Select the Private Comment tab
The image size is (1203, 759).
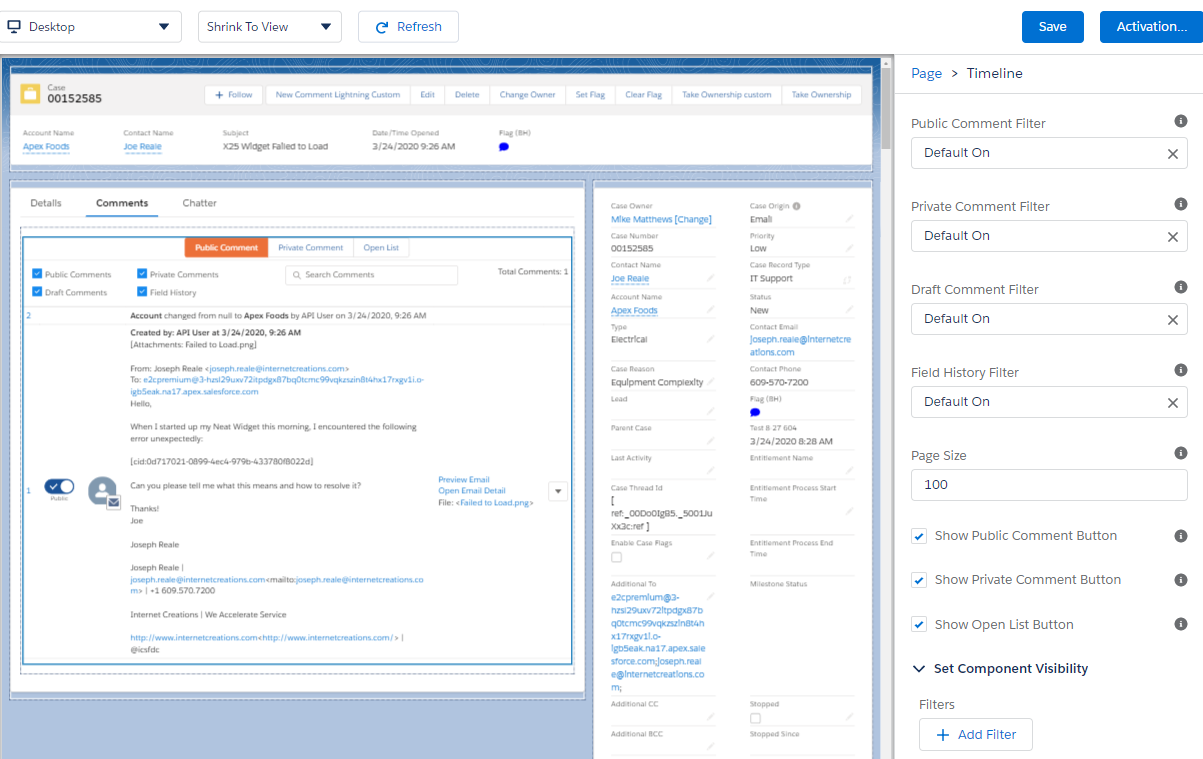point(310,248)
